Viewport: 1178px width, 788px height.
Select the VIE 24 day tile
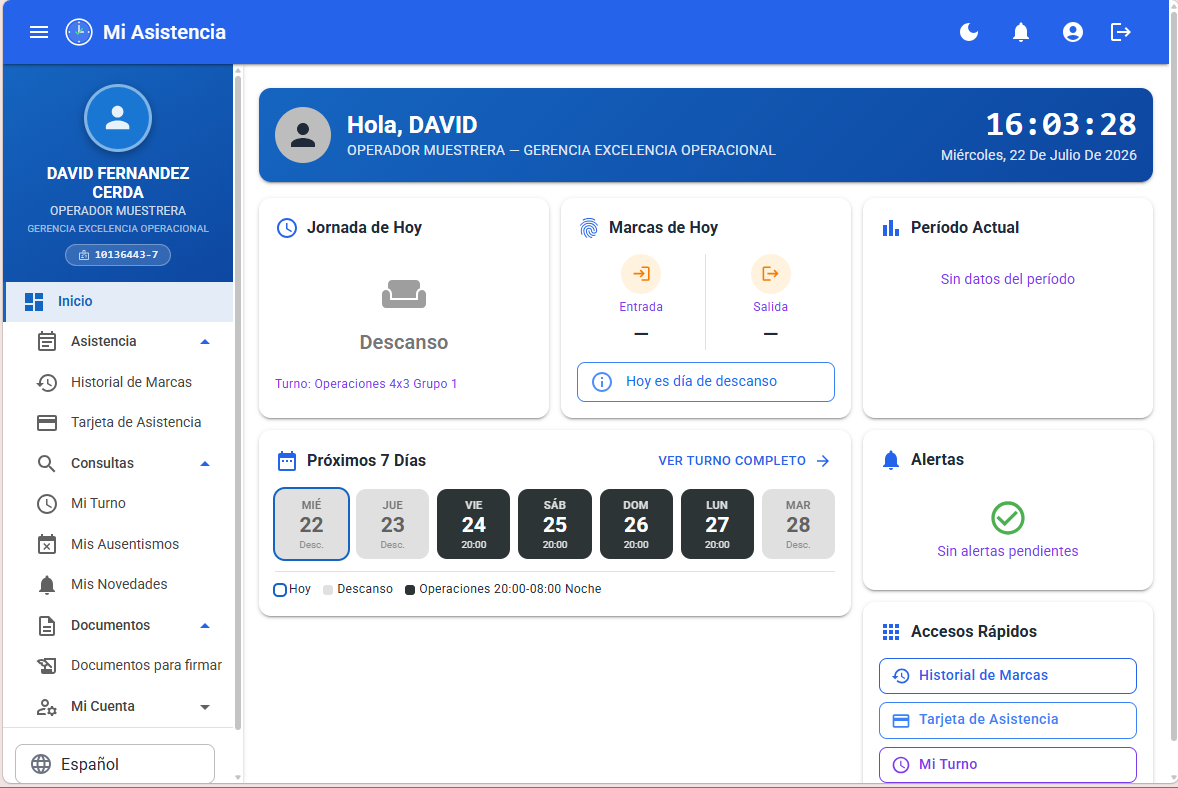(473, 524)
